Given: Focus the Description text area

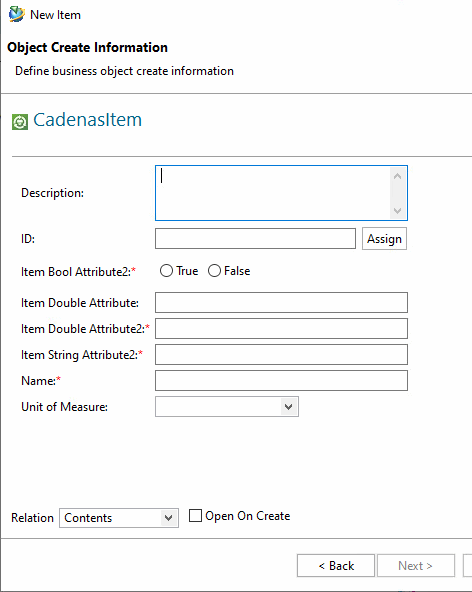Looking at the screenshot, I should point(273,193).
